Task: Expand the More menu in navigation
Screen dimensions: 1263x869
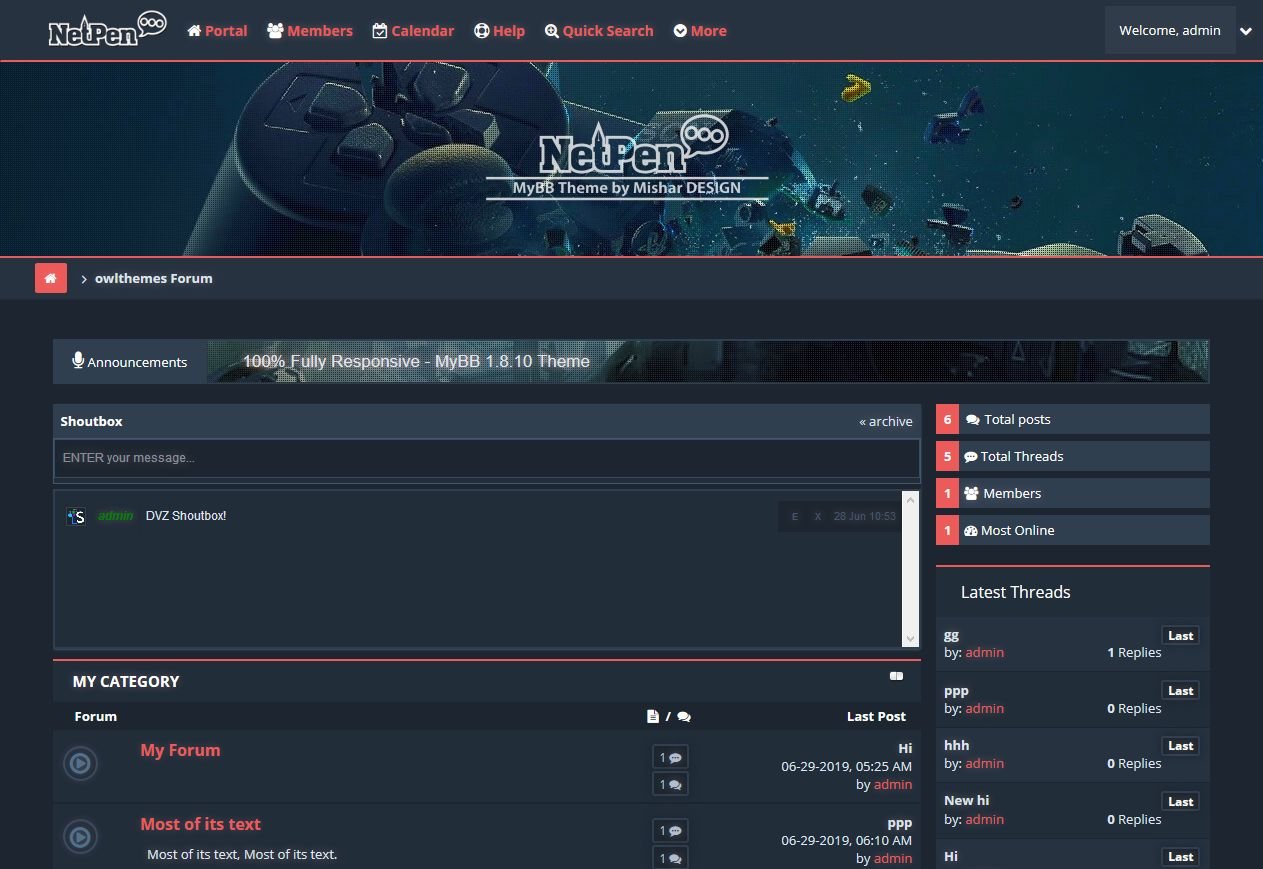Action: (700, 31)
